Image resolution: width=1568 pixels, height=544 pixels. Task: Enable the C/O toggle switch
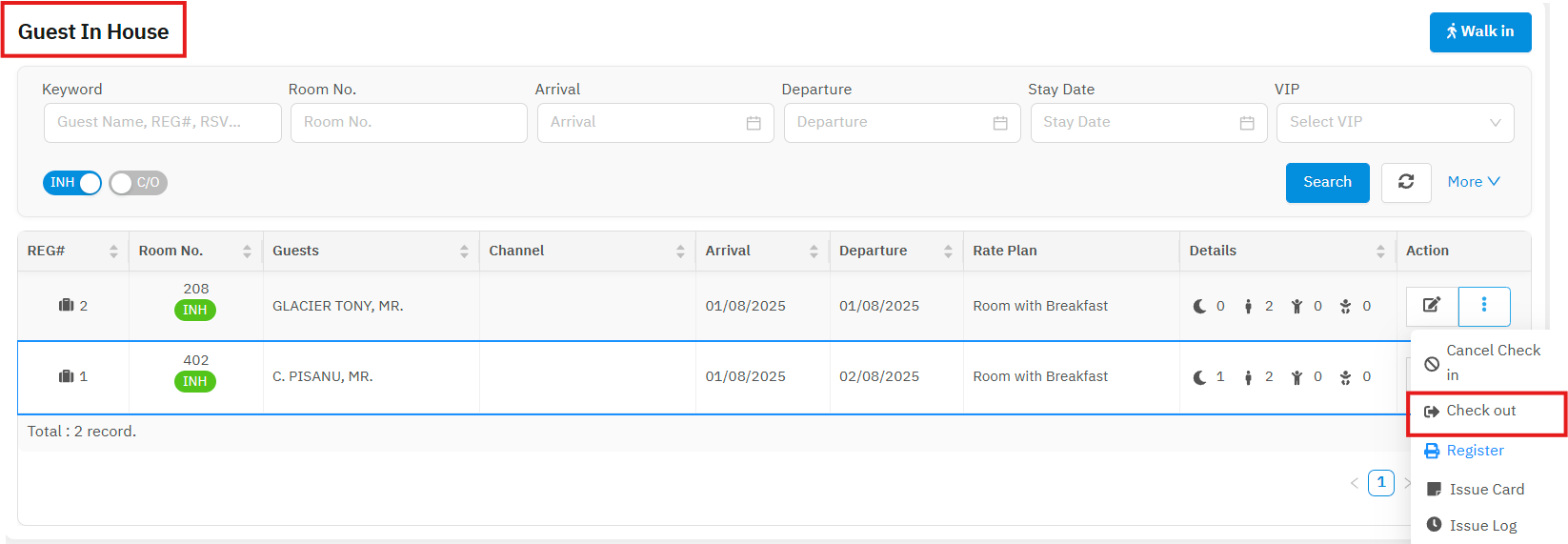[138, 183]
